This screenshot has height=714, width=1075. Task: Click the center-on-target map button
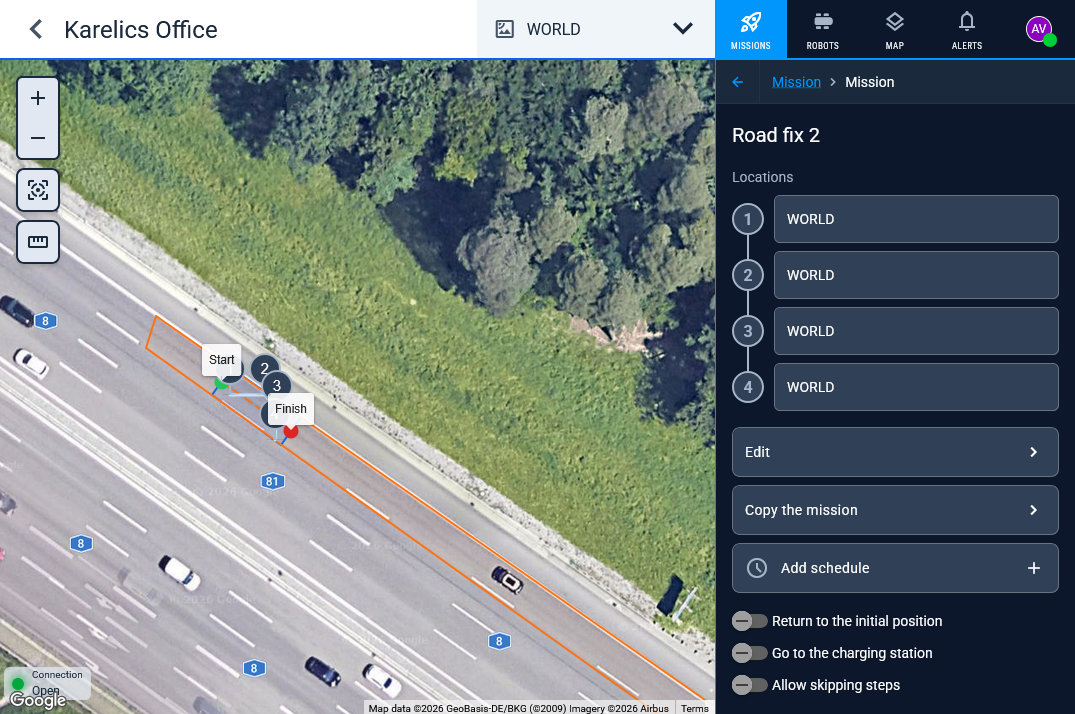(x=38, y=190)
